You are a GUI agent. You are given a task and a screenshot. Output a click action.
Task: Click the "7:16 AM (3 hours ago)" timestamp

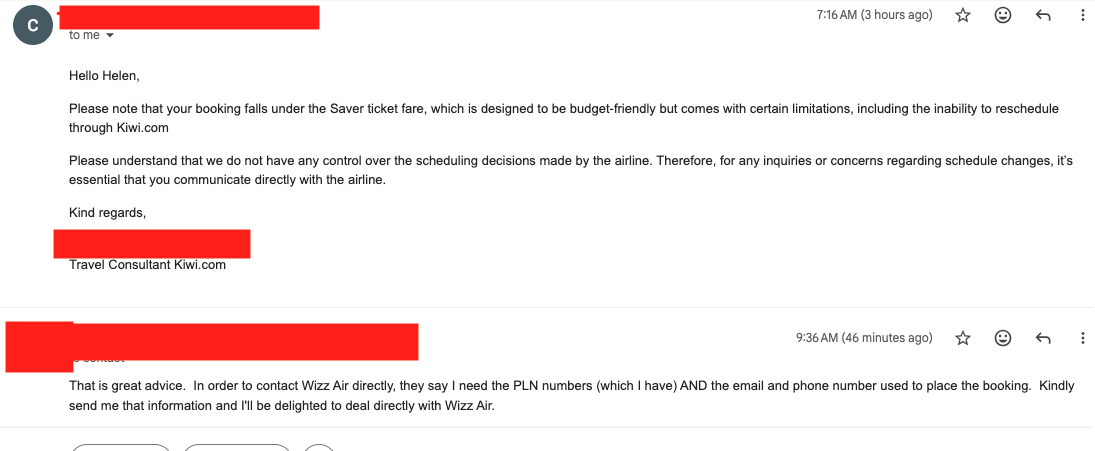coord(874,15)
